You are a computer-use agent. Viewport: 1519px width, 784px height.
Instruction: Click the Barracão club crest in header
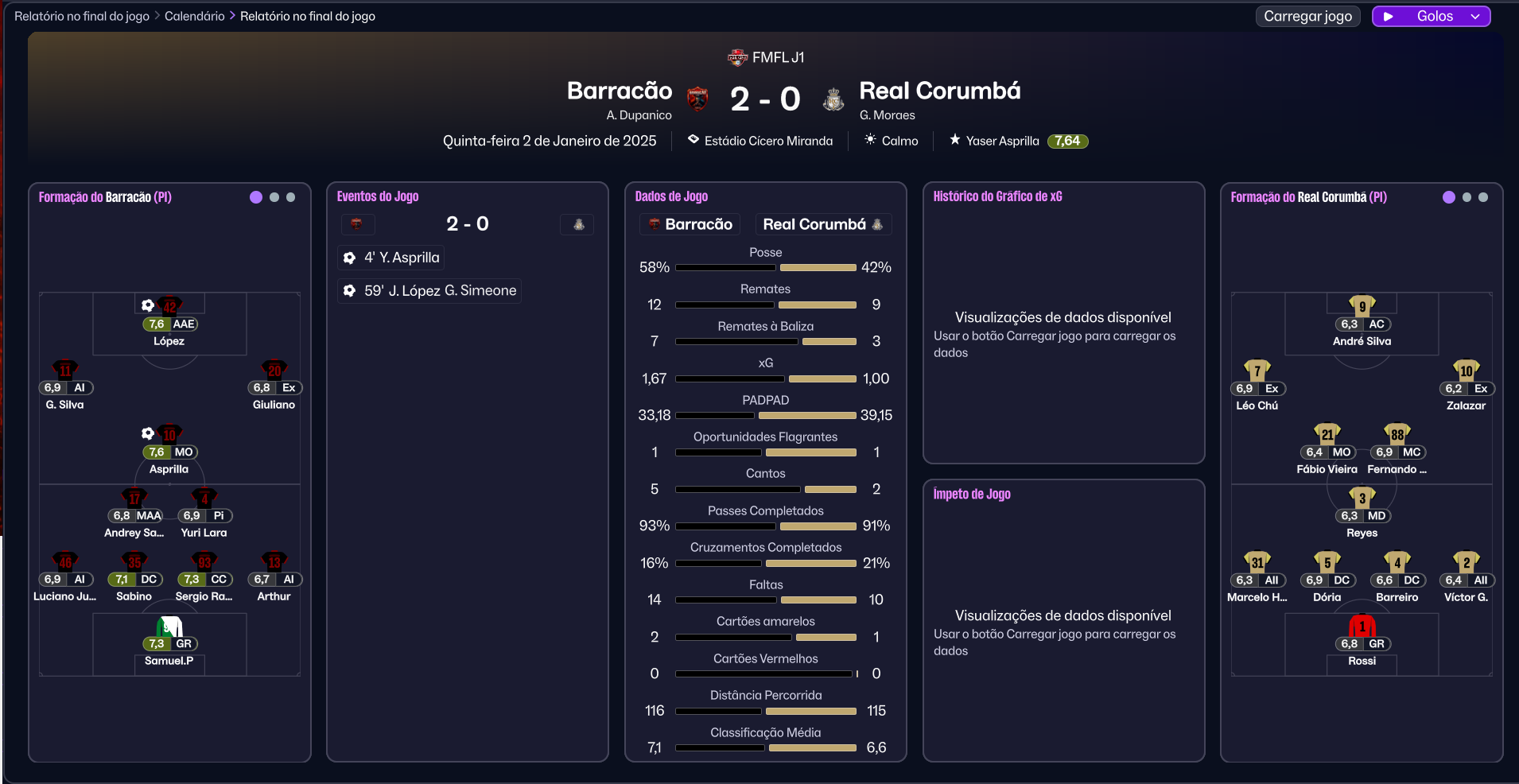(697, 99)
